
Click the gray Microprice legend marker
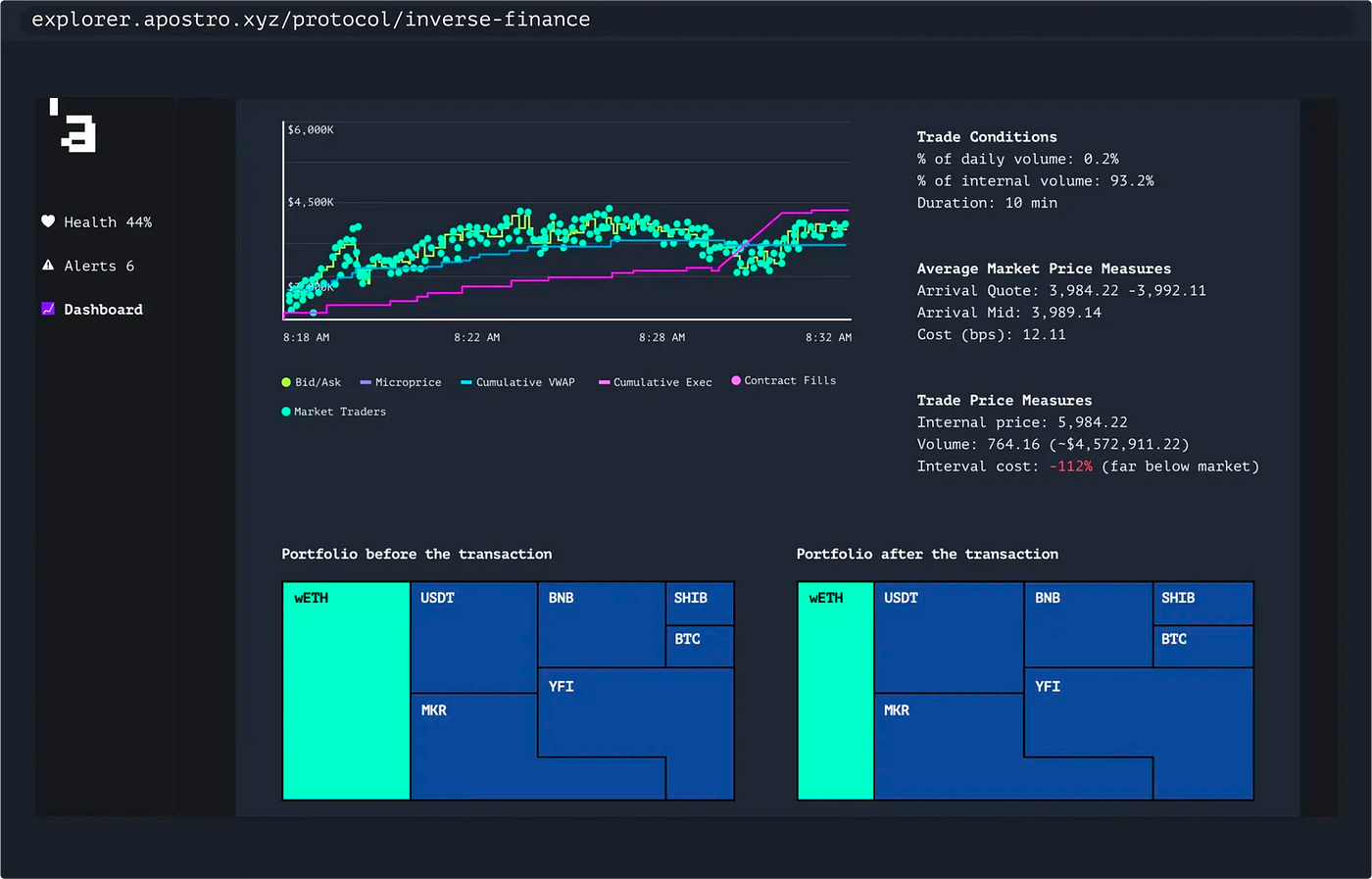click(x=365, y=382)
